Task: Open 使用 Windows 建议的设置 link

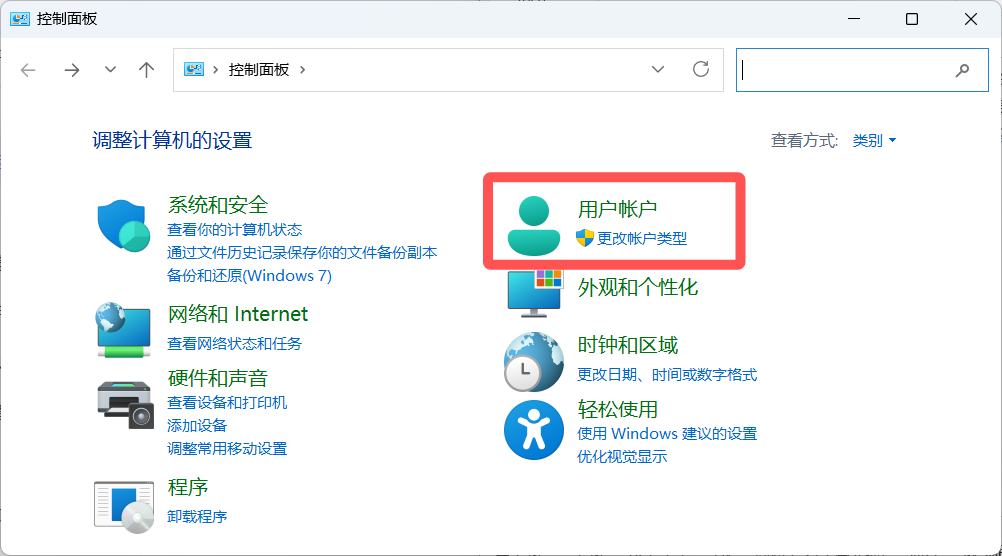Action: (667, 434)
